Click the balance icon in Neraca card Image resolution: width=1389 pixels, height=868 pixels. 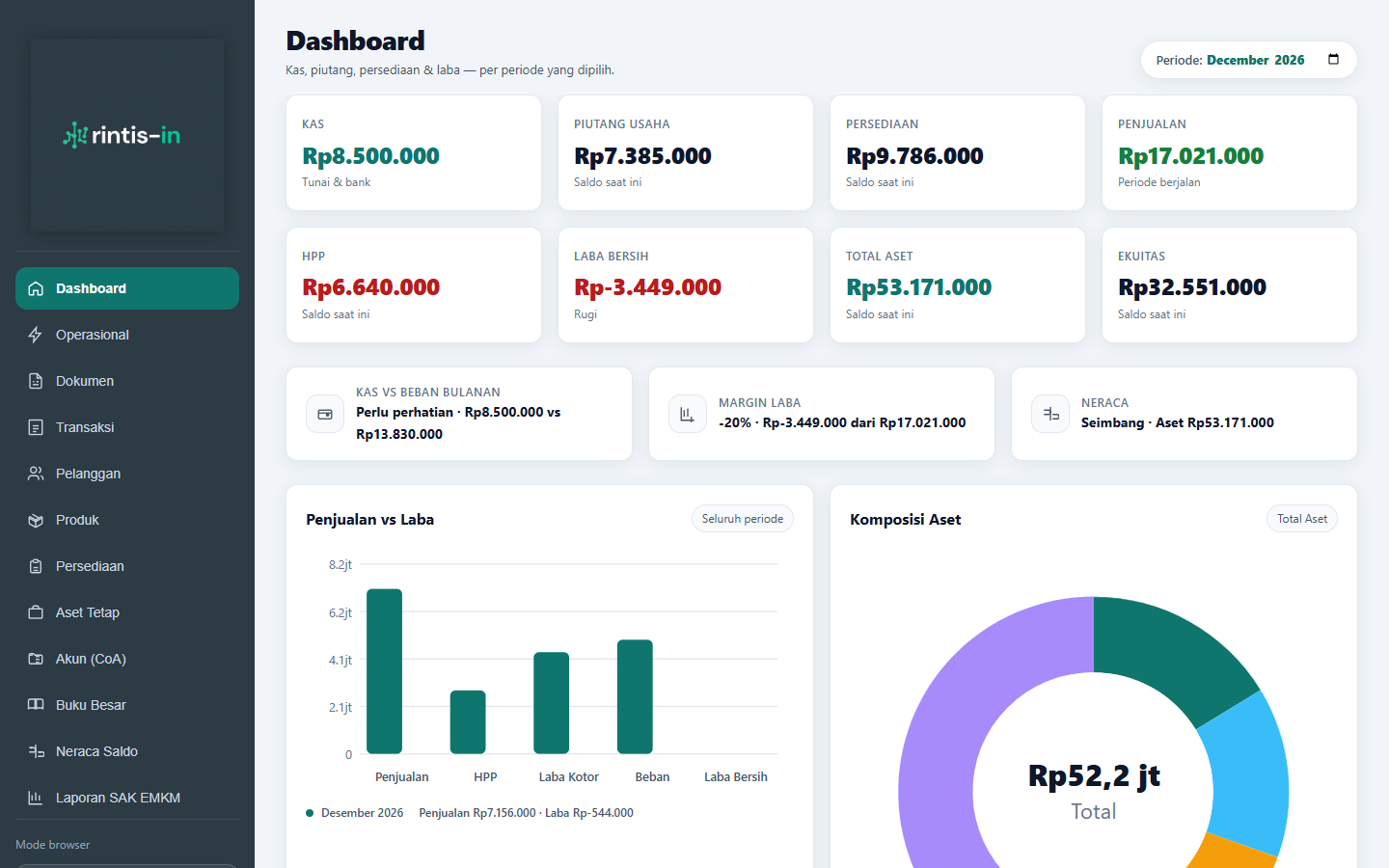click(1050, 414)
